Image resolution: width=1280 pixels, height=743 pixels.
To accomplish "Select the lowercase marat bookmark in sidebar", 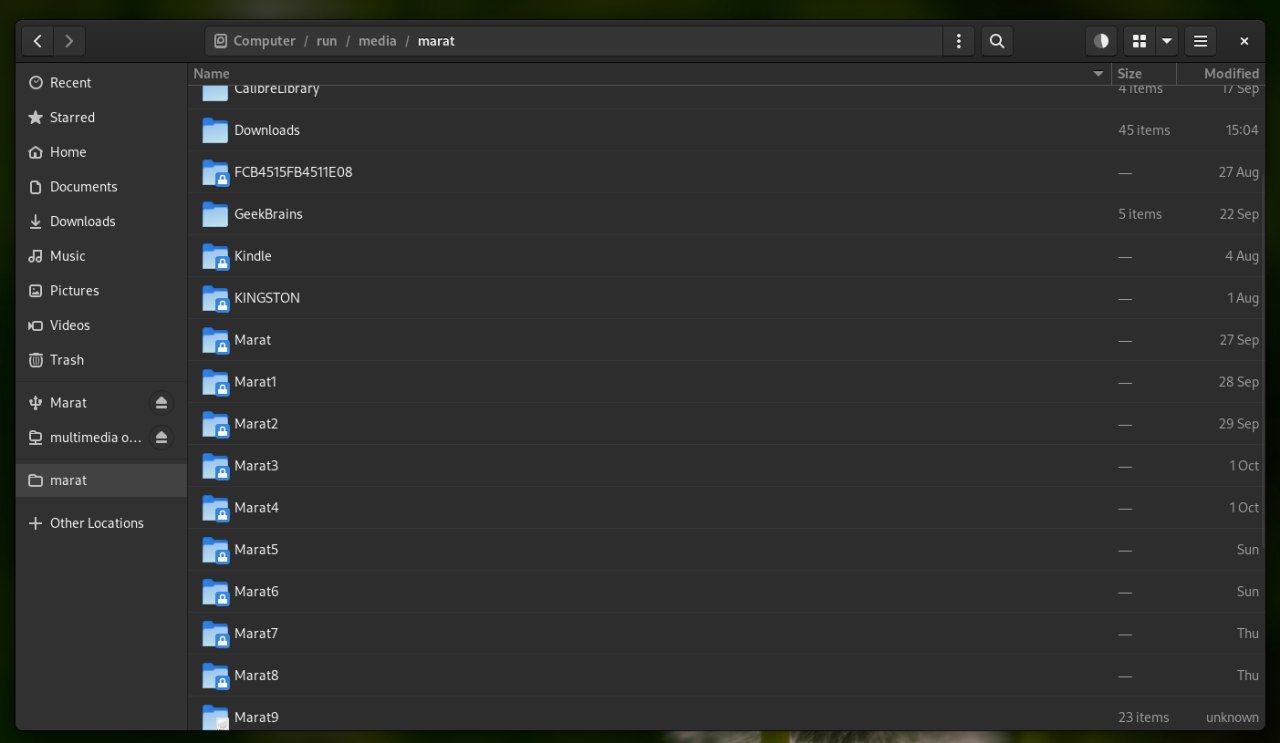I will [x=101, y=480].
